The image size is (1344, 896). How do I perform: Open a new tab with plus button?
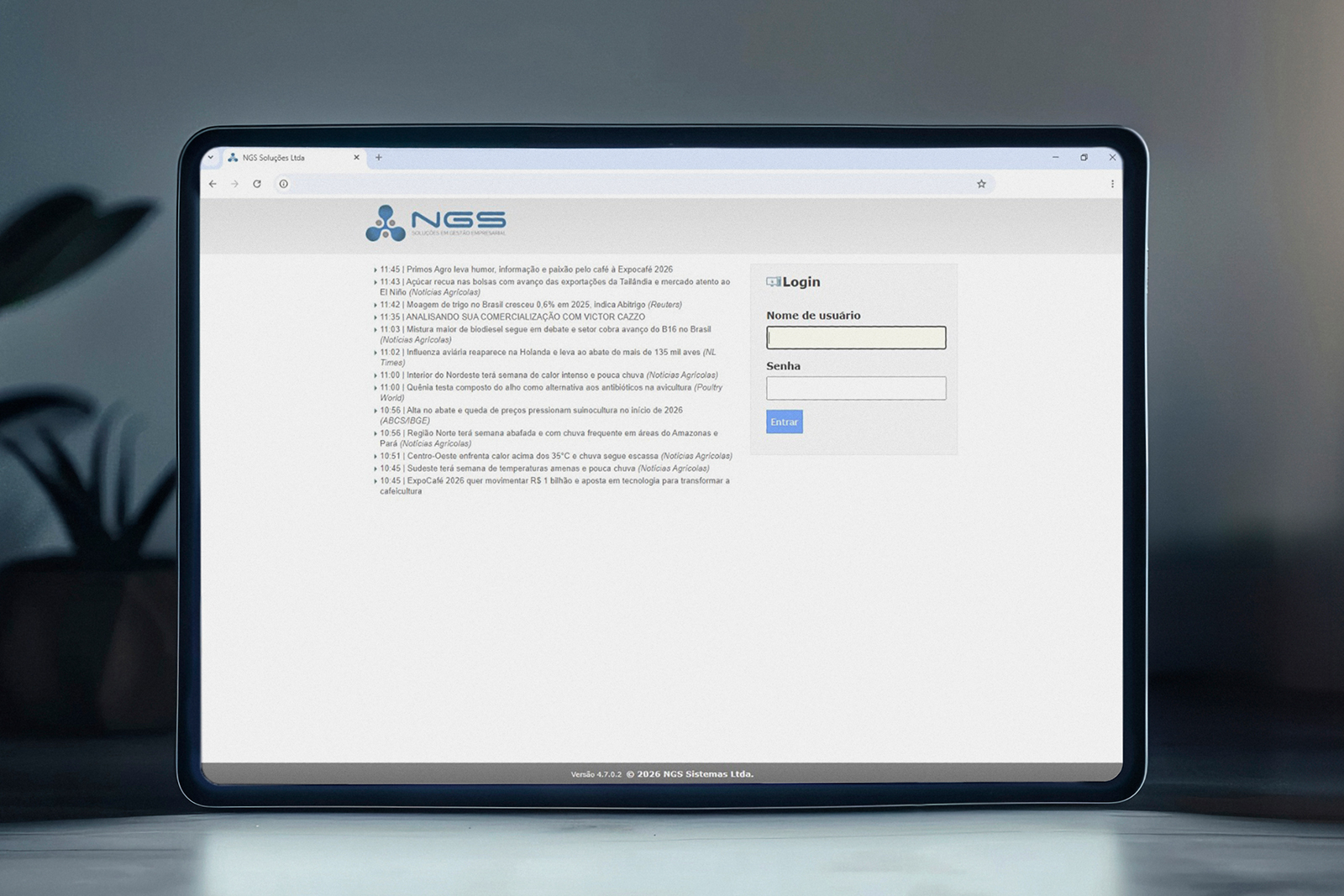pyautogui.click(x=379, y=158)
